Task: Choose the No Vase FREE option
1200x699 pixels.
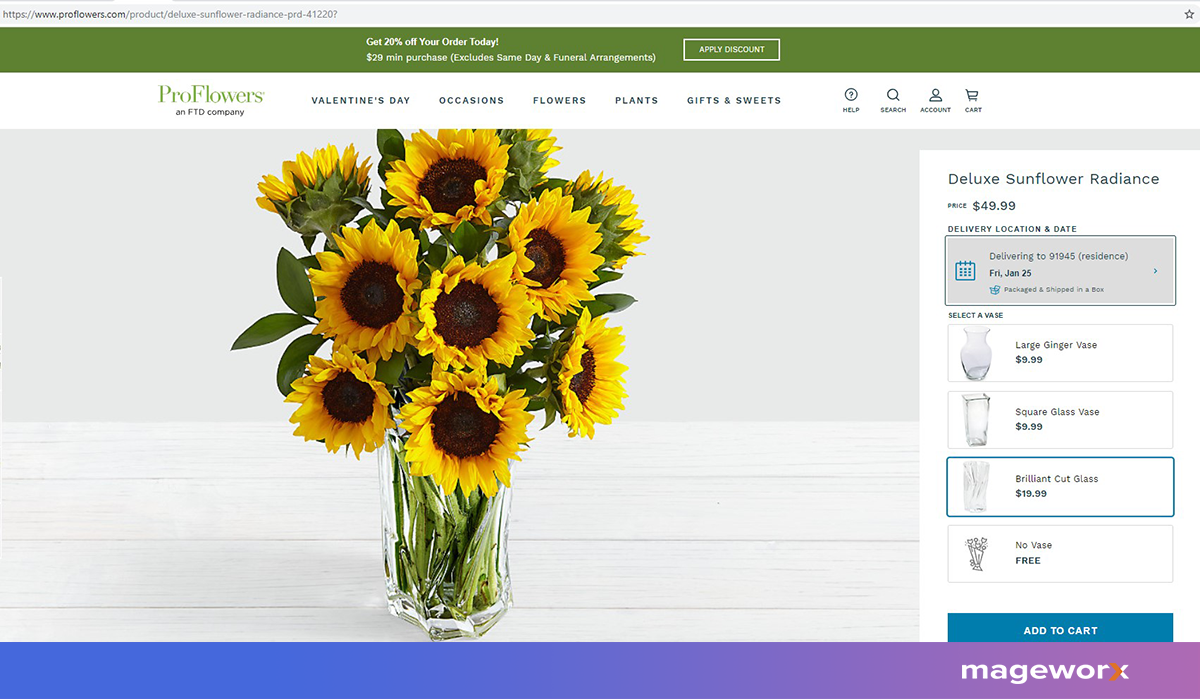Action: (x=1060, y=552)
